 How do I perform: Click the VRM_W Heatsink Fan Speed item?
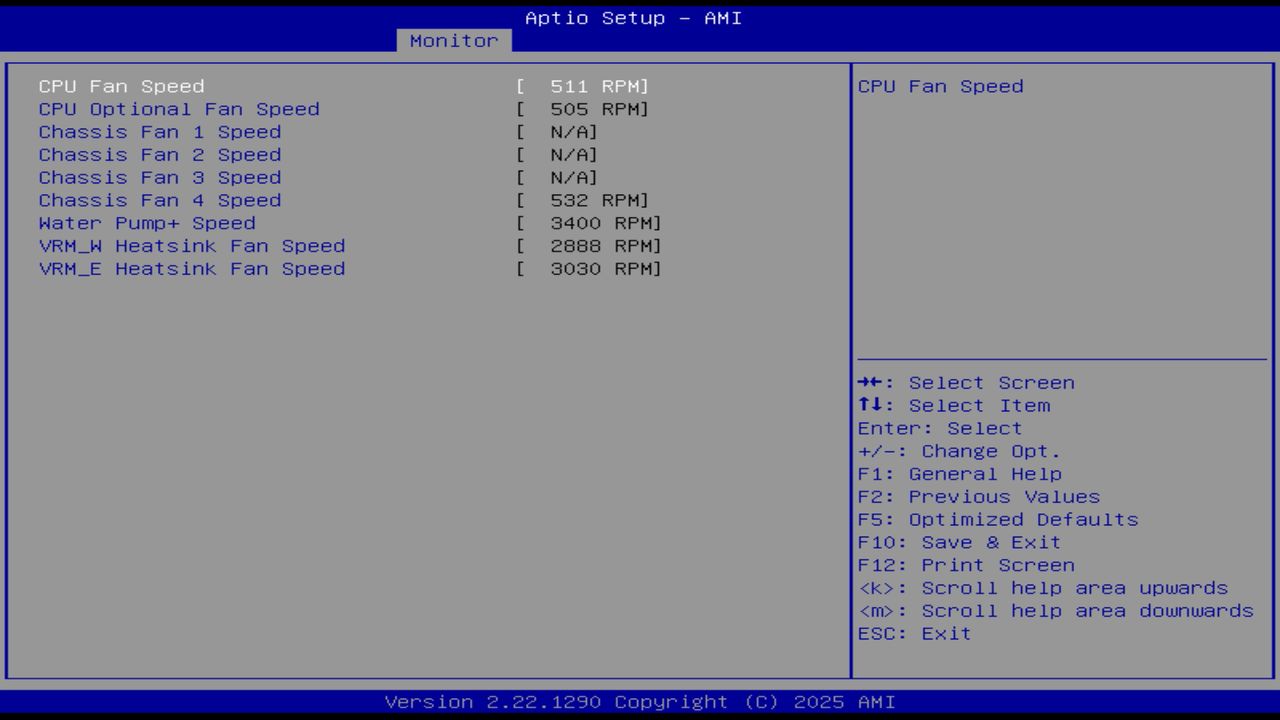[x=190, y=246]
